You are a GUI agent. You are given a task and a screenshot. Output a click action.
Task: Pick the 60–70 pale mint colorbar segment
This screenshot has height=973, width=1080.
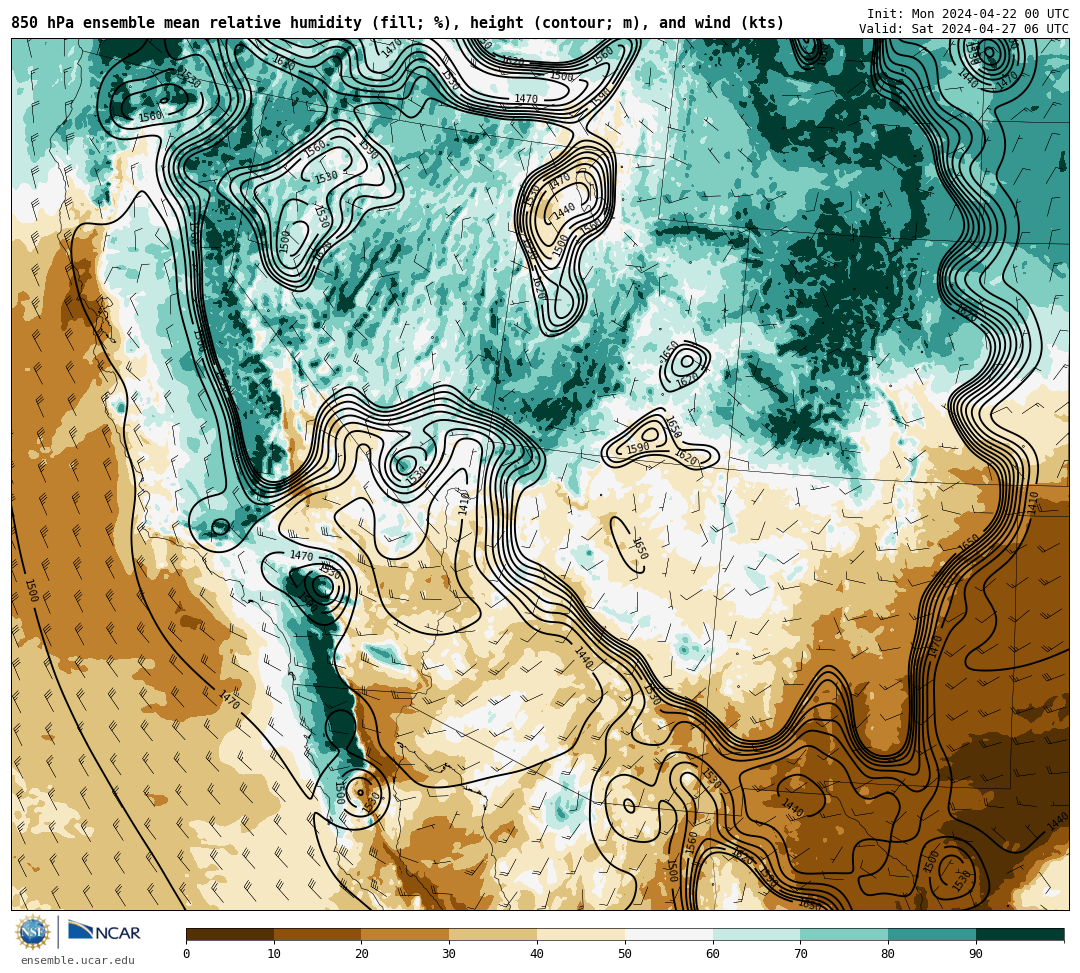[x=757, y=934]
